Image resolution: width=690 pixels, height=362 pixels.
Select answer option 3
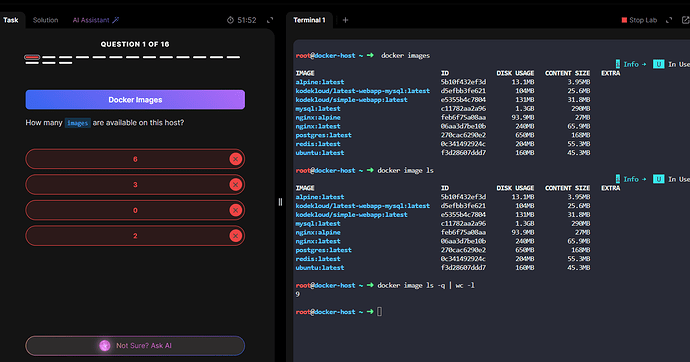pyautogui.click(x=135, y=185)
